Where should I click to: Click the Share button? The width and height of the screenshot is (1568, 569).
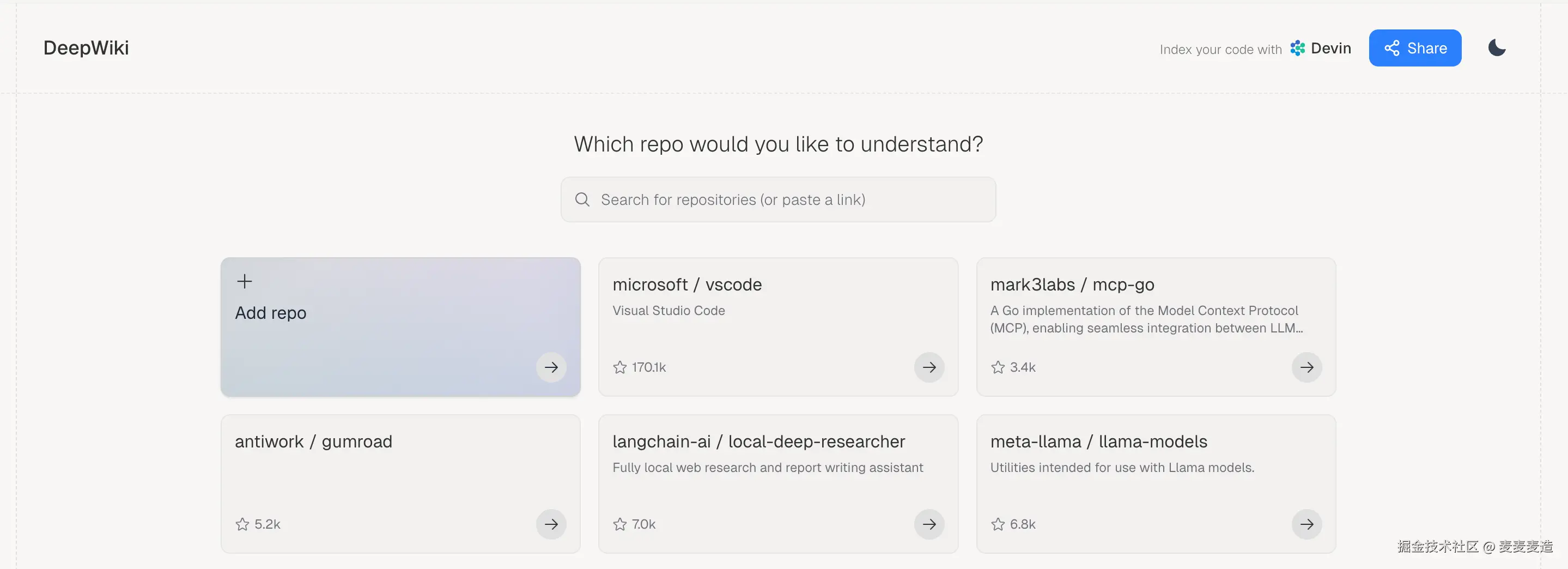click(x=1414, y=48)
